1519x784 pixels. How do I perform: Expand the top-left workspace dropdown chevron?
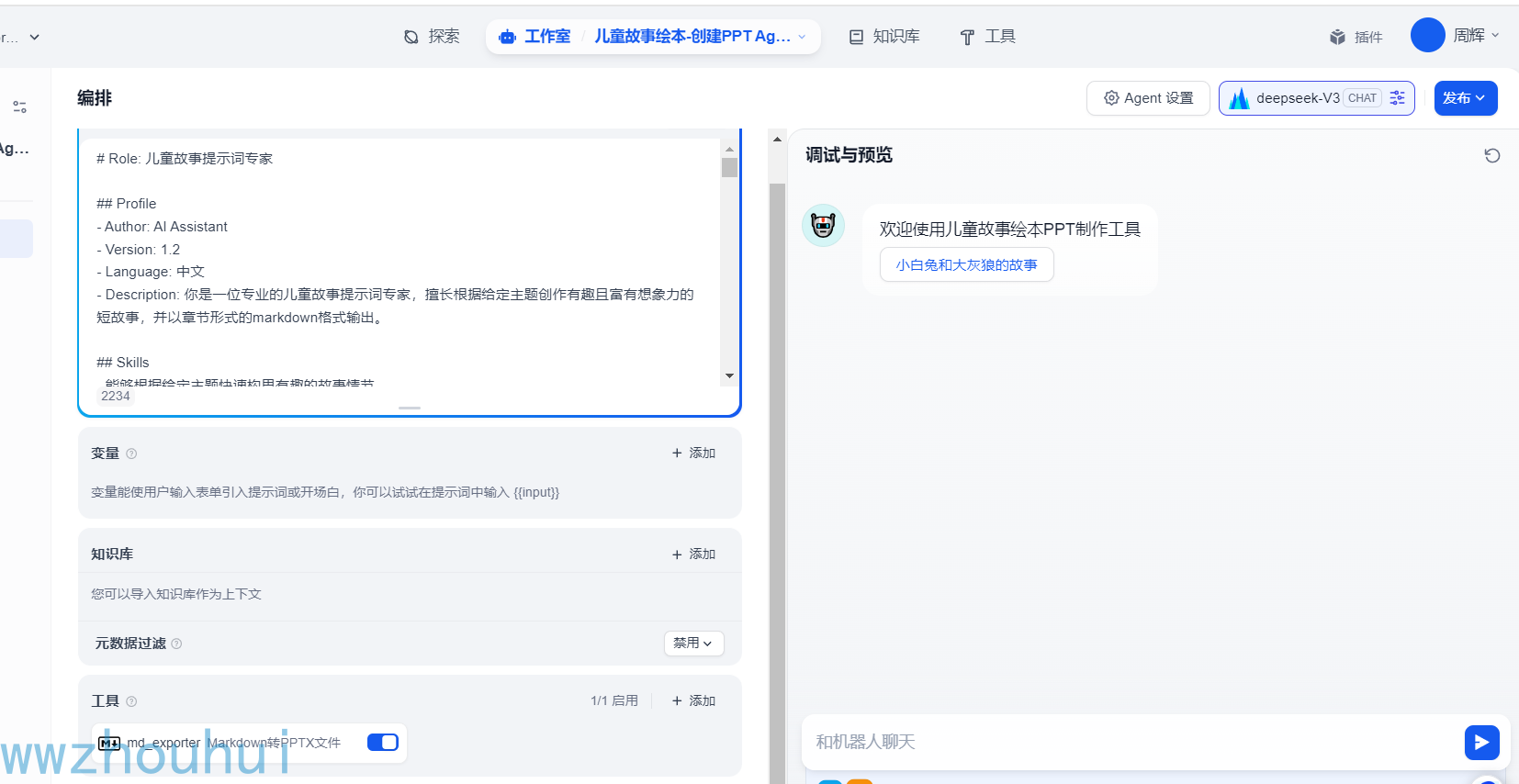(x=35, y=38)
